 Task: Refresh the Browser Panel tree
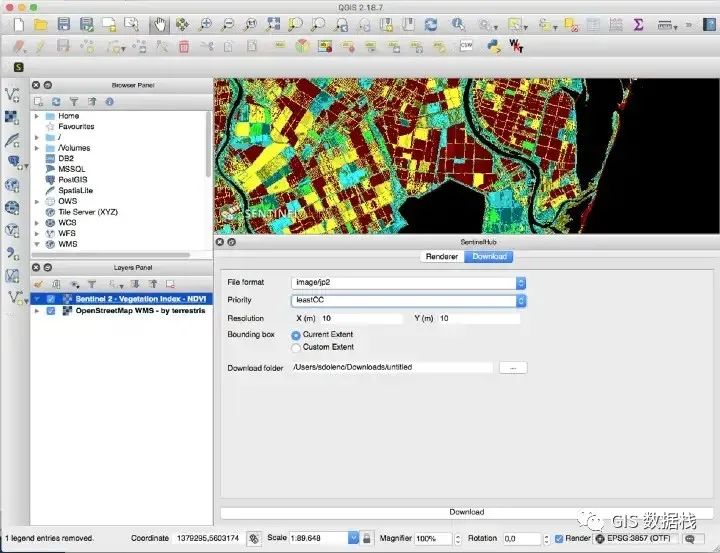click(56, 102)
